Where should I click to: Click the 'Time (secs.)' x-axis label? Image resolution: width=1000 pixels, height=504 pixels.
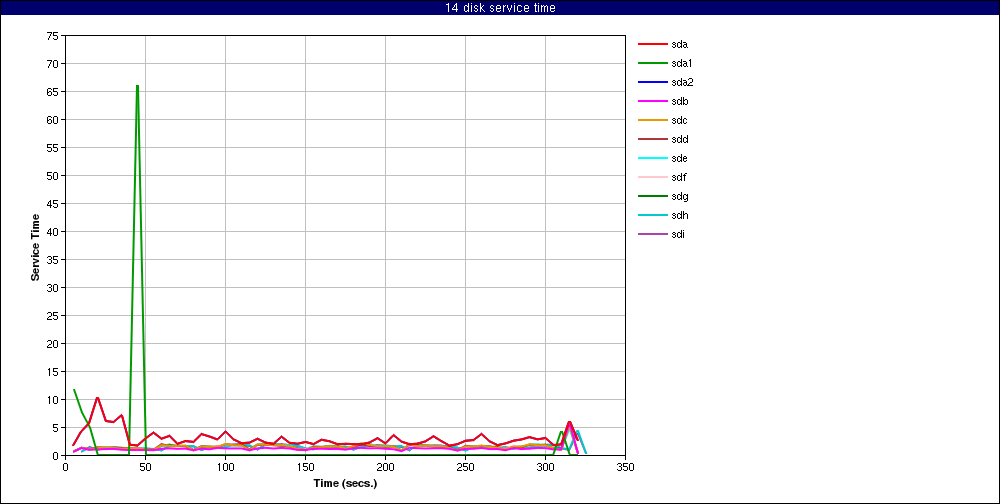(346, 483)
